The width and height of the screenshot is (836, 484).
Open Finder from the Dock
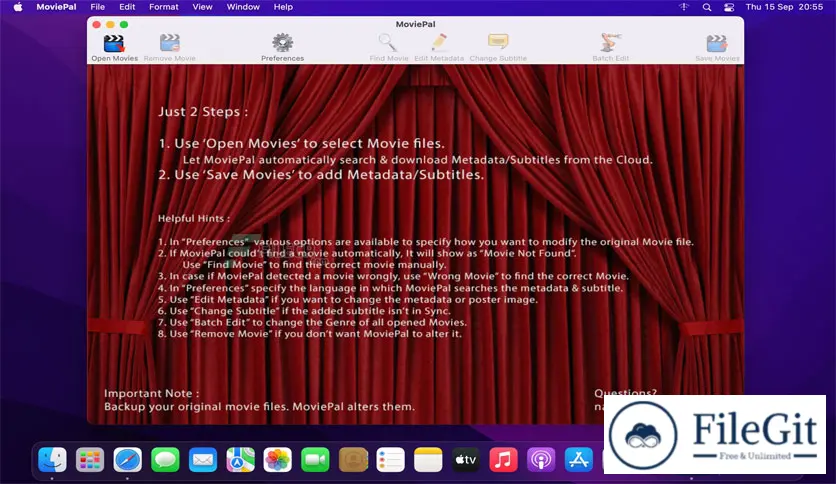pyautogui.click(x=52, y=459)
